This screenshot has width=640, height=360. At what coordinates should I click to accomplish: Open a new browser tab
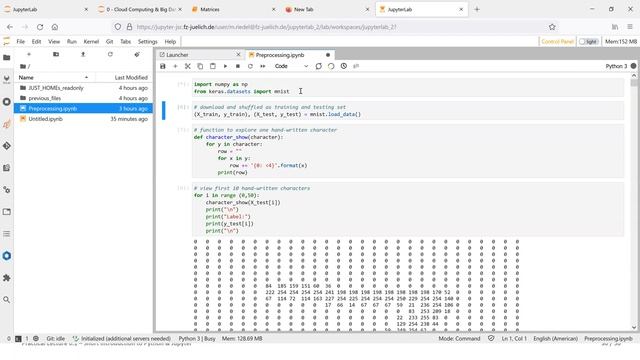[477, 9]
